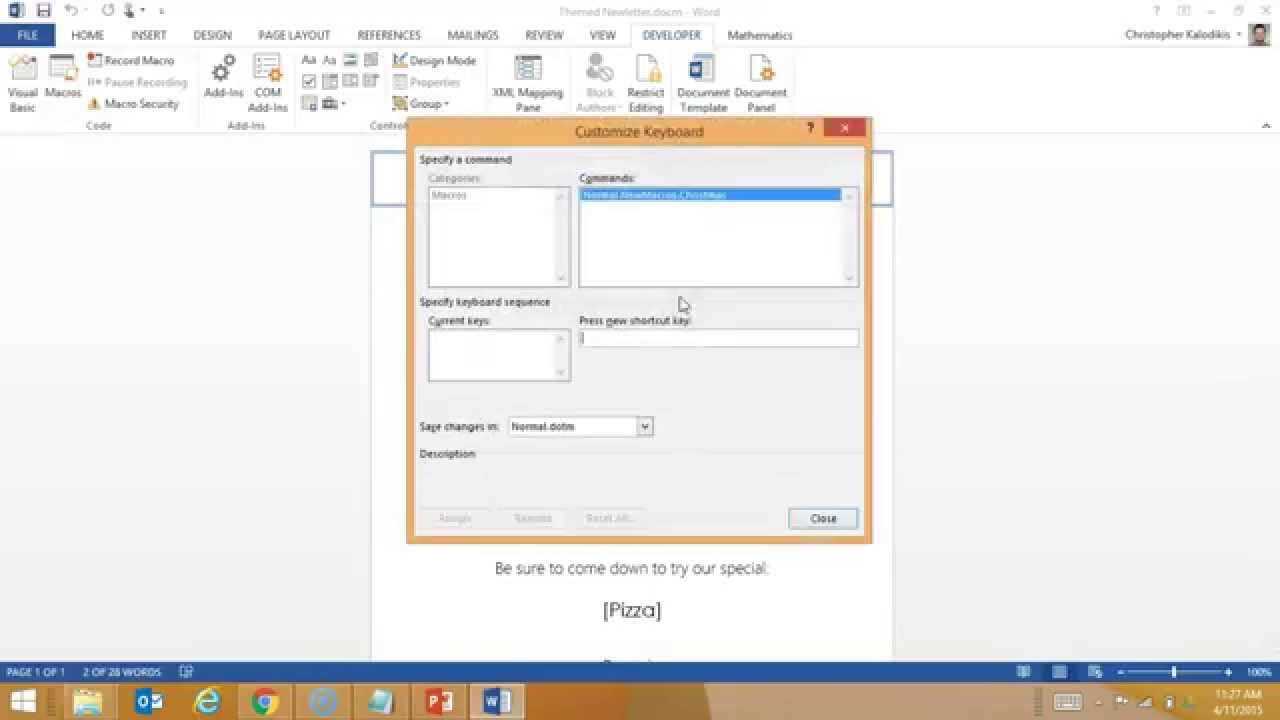Open the Mathematics tab

(x=760, y=35)
